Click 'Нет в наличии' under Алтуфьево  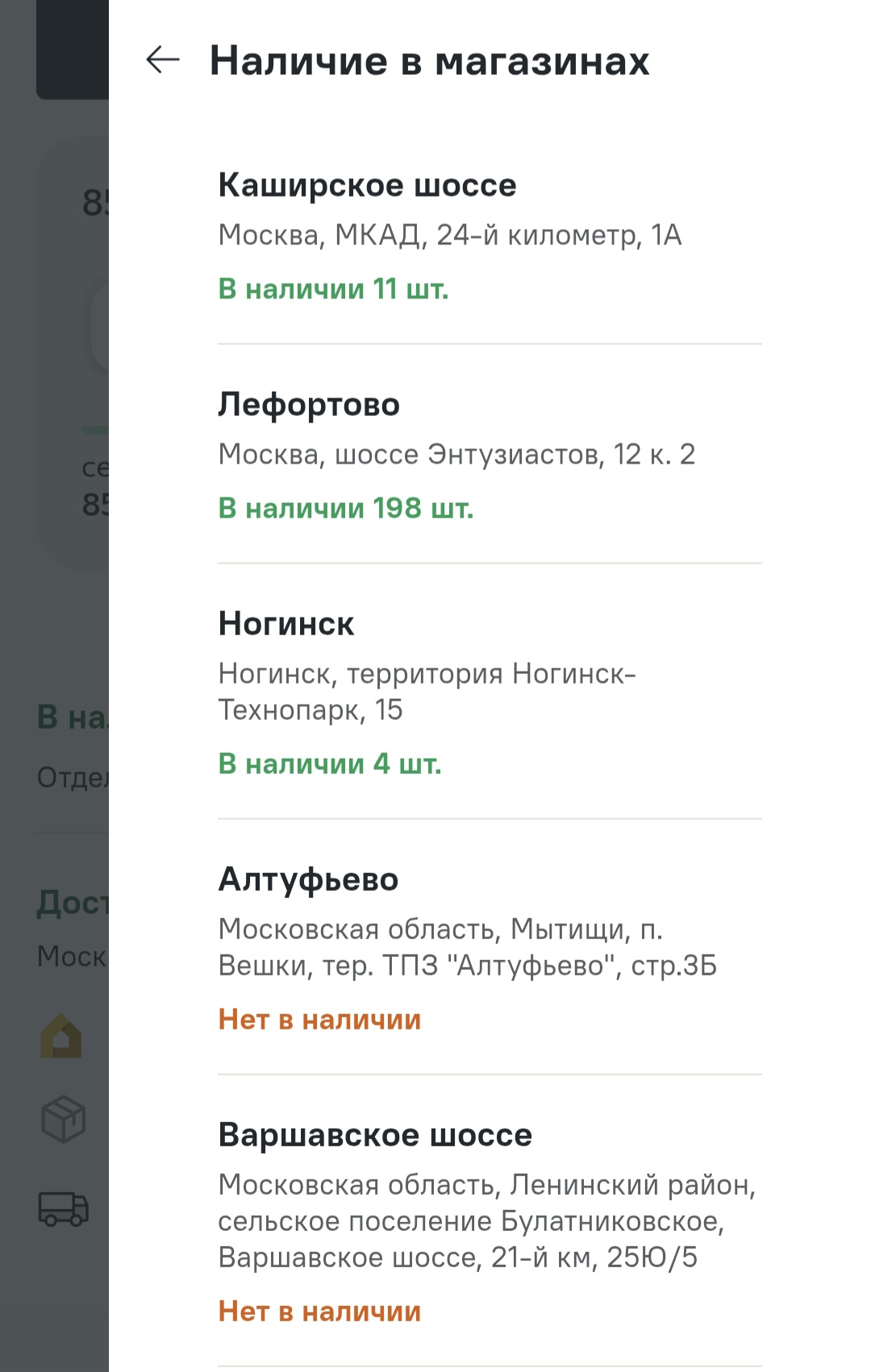pos(319,1020)
